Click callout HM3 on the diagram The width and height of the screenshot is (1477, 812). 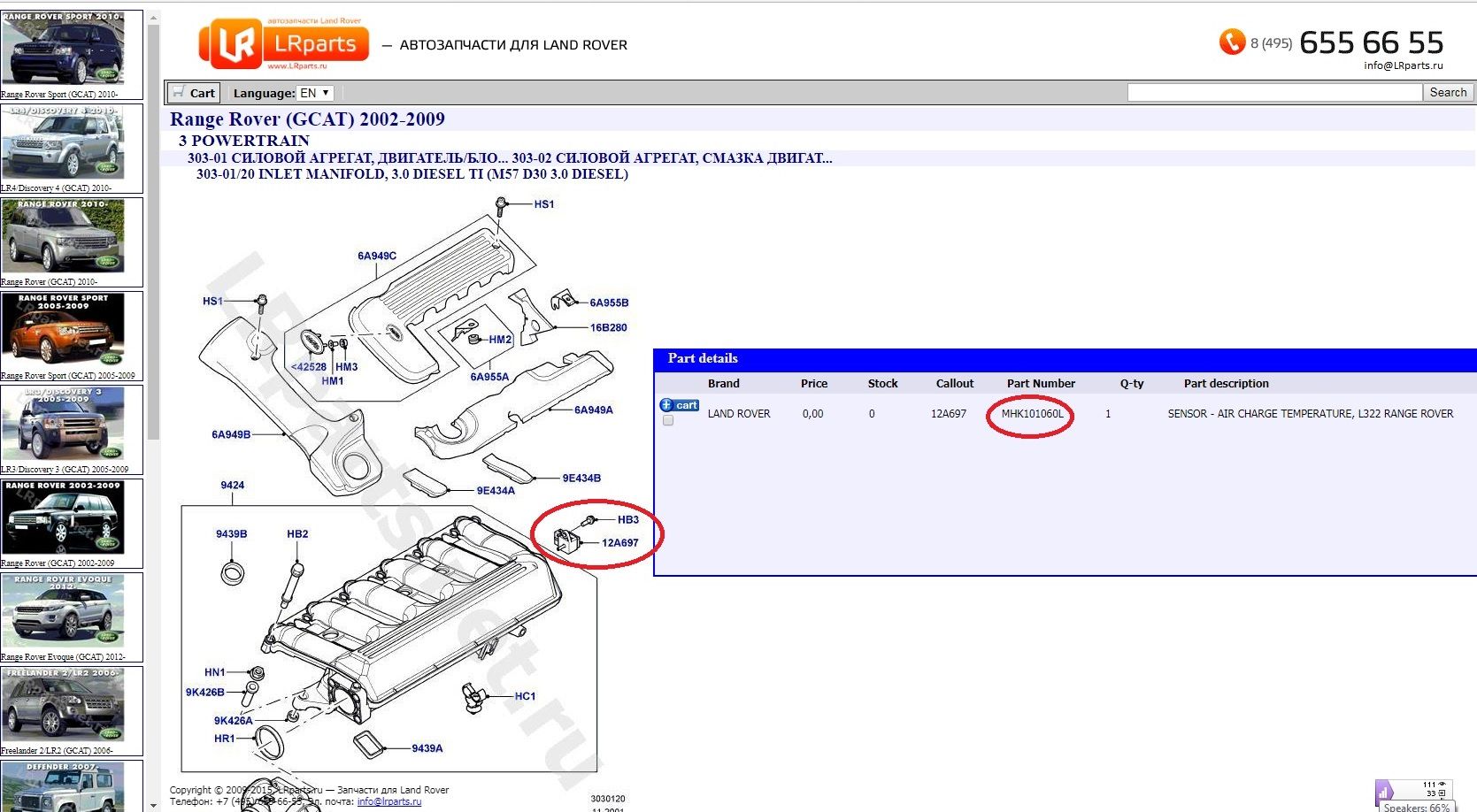347,367
